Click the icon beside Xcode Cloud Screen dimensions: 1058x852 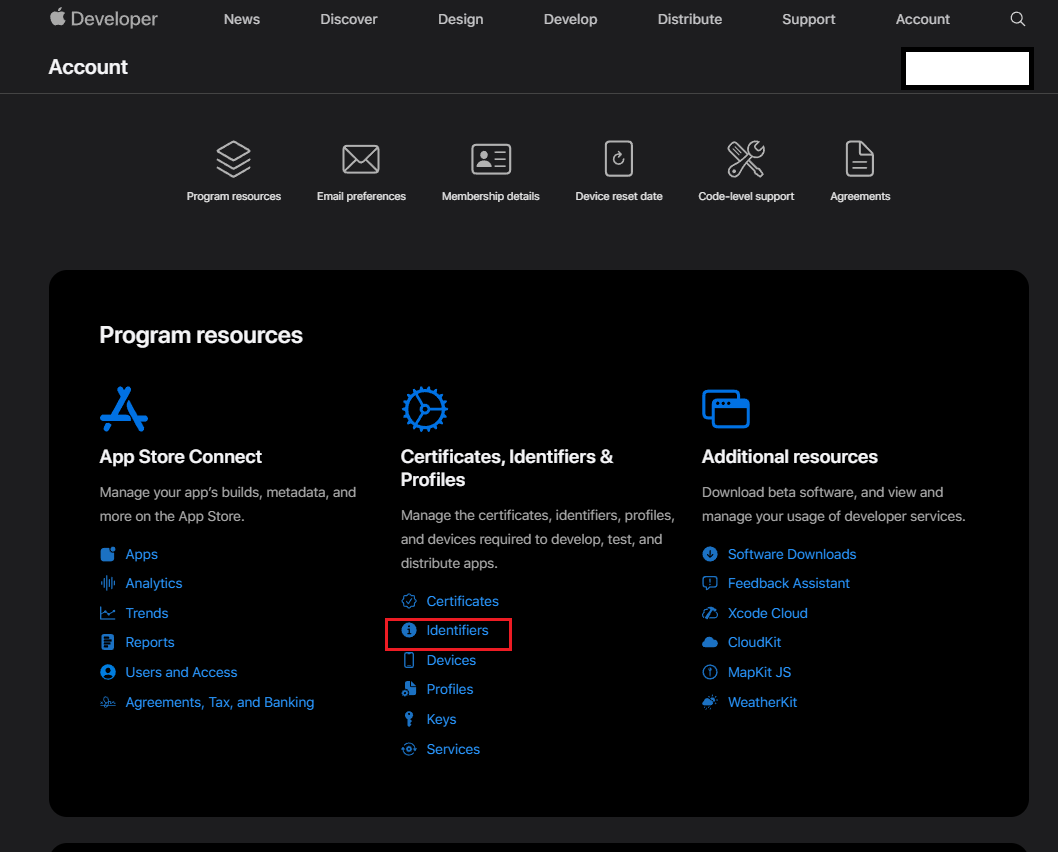coord(710,613)
